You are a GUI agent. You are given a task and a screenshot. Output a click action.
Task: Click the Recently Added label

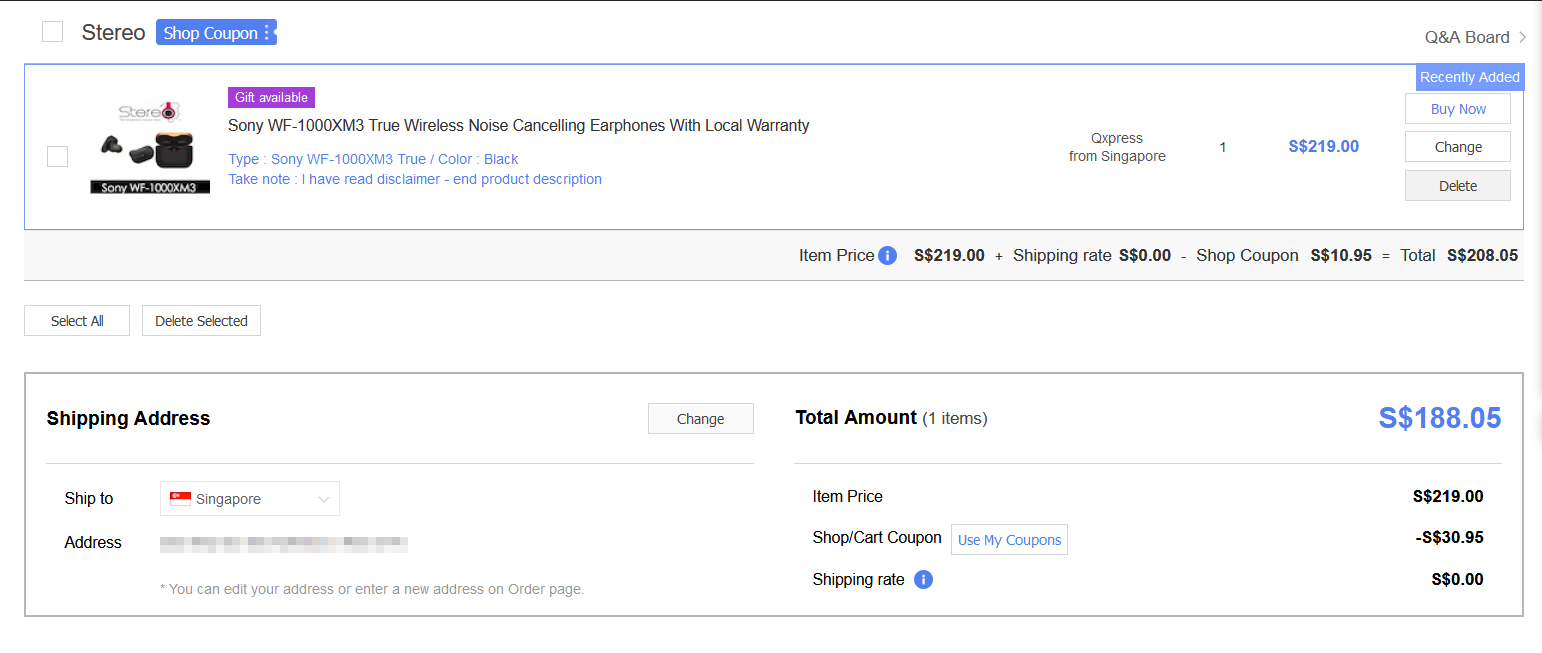[x=1469, y=77]
